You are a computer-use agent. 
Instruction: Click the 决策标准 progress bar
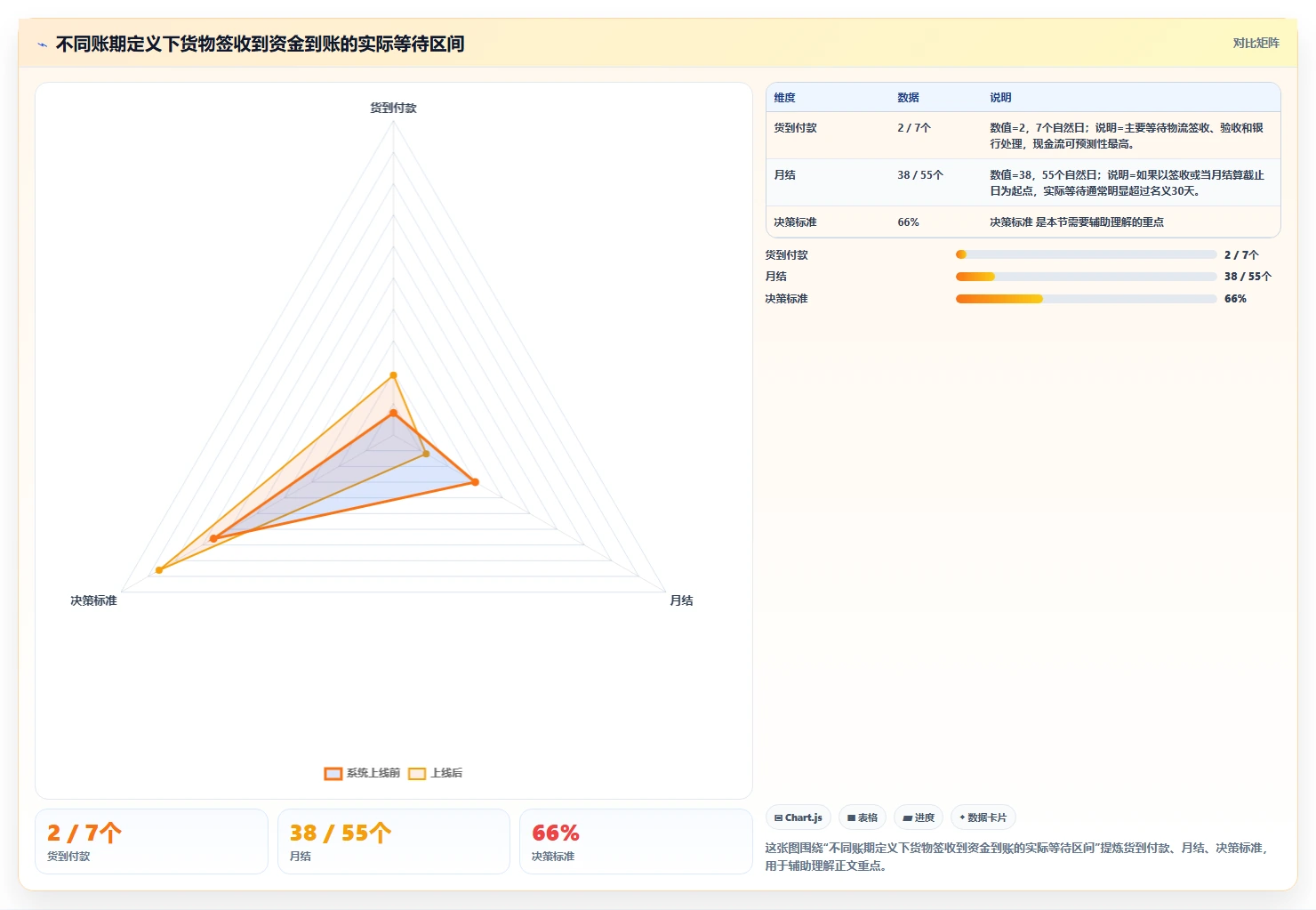1086,299
